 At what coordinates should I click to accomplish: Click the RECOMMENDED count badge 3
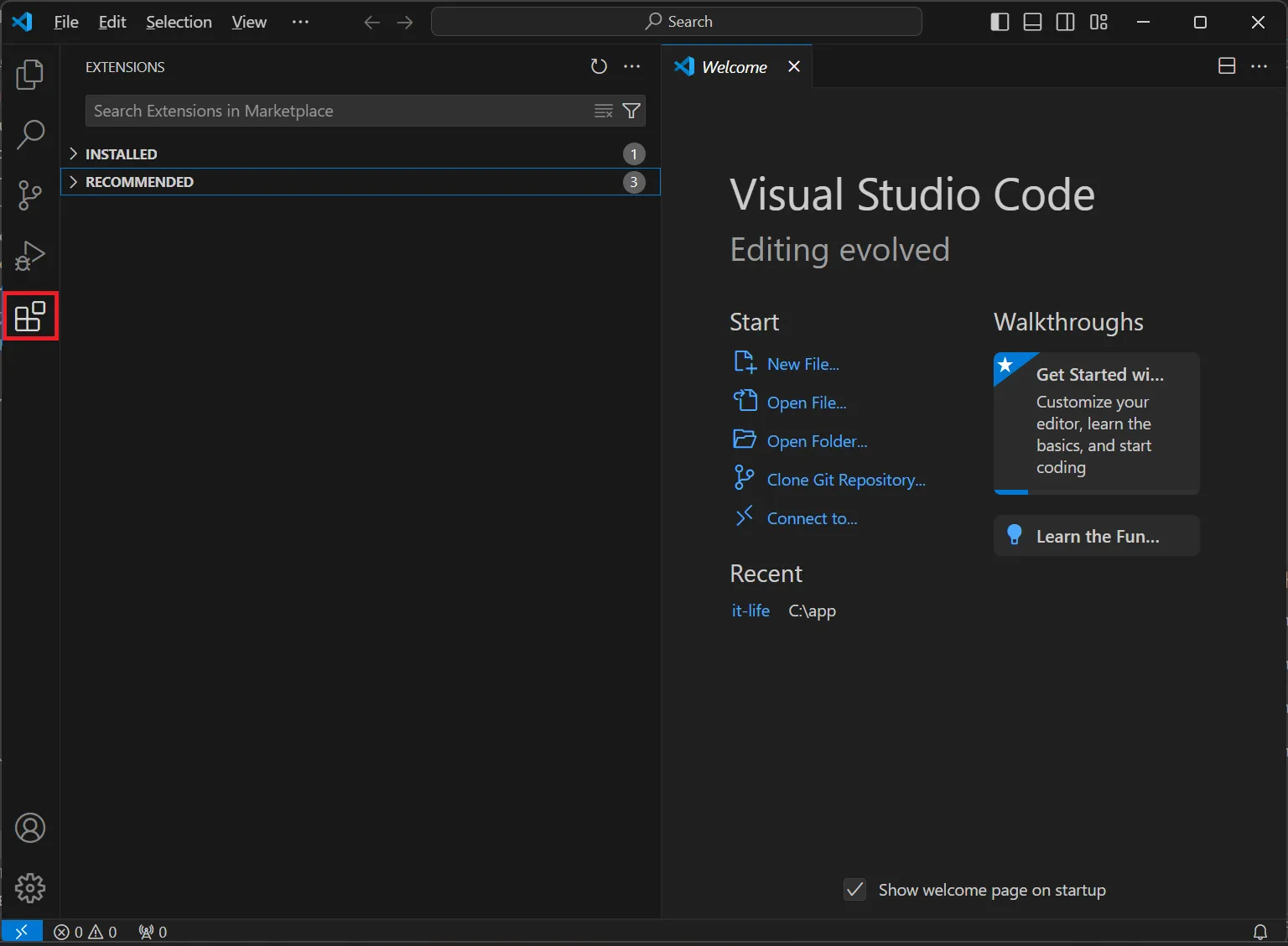[634, 182]
